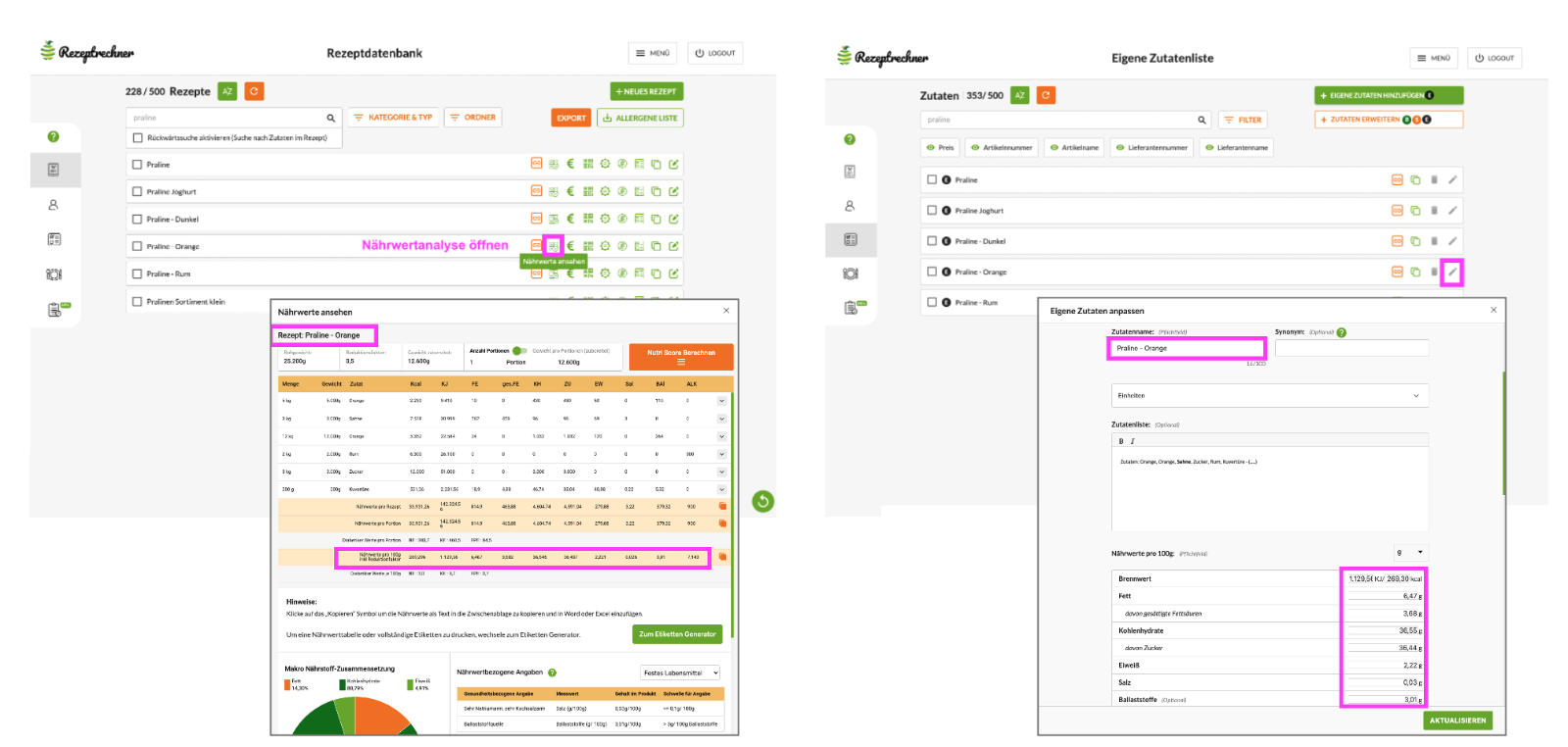This screenshot has height=747, width=1568.
Task: Check the Praline Joghurt recipe checkbox
Action: click(x=137, y=192)
